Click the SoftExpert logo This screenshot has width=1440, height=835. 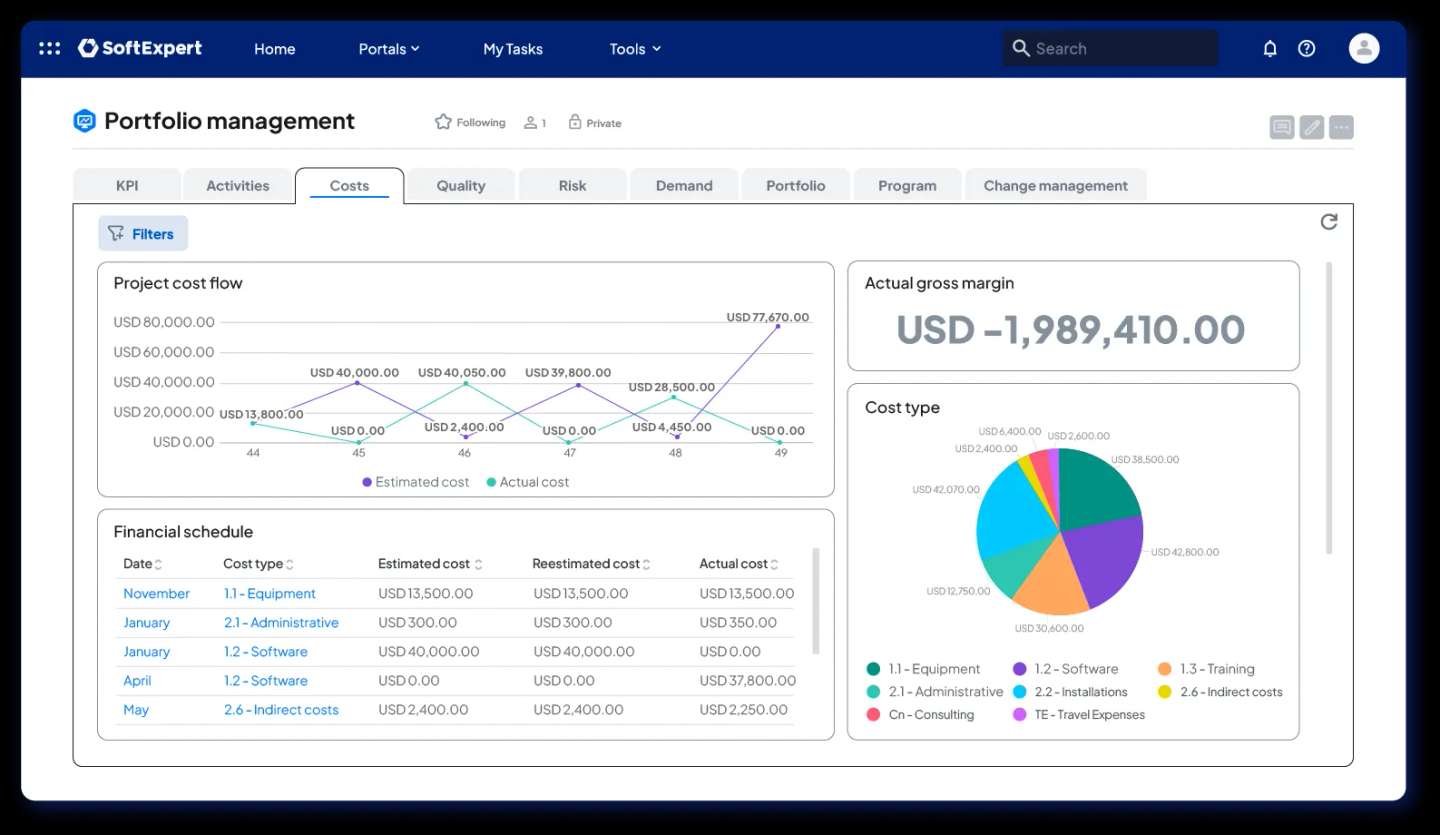click(140, 48)
